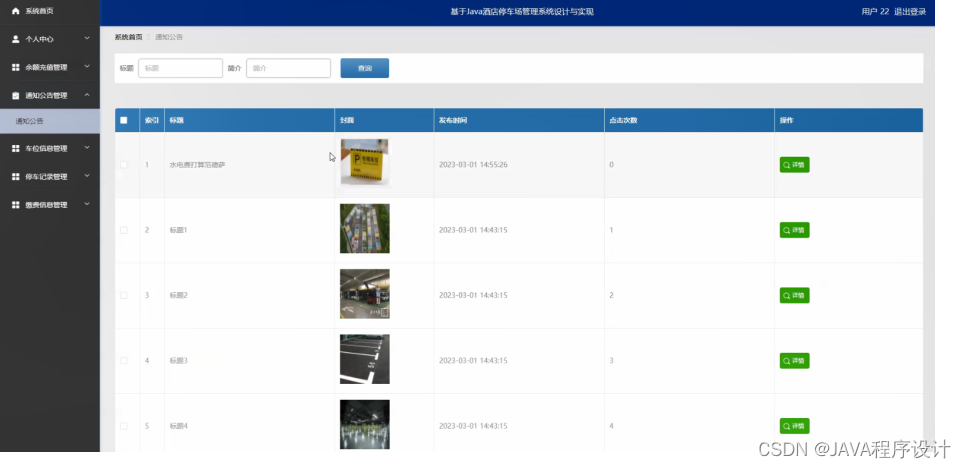Image resolution: width=966 pixels, height=468 pixels.
Task: Select the 通知公告 submenu item
Action: 50,121
